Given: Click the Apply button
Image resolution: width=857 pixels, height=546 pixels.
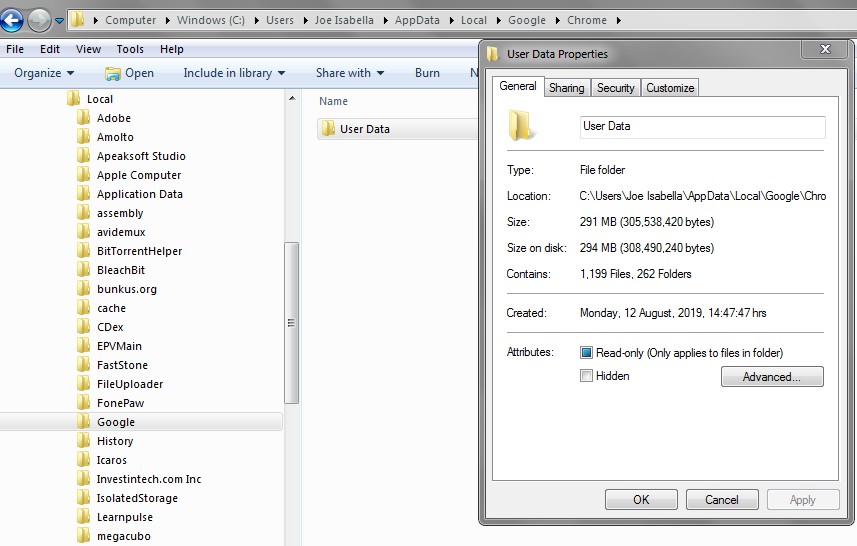Looking at the screenshot, I should [x=802, y=500].
